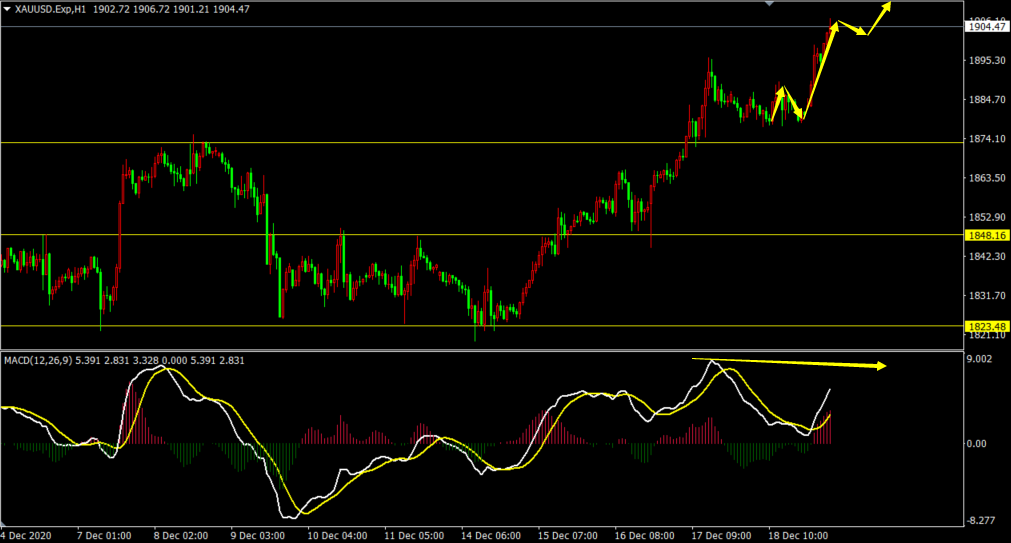Click the 1863.50 price axis value
This screenshot has width=1011, height=543.
[x=987, y=177]
